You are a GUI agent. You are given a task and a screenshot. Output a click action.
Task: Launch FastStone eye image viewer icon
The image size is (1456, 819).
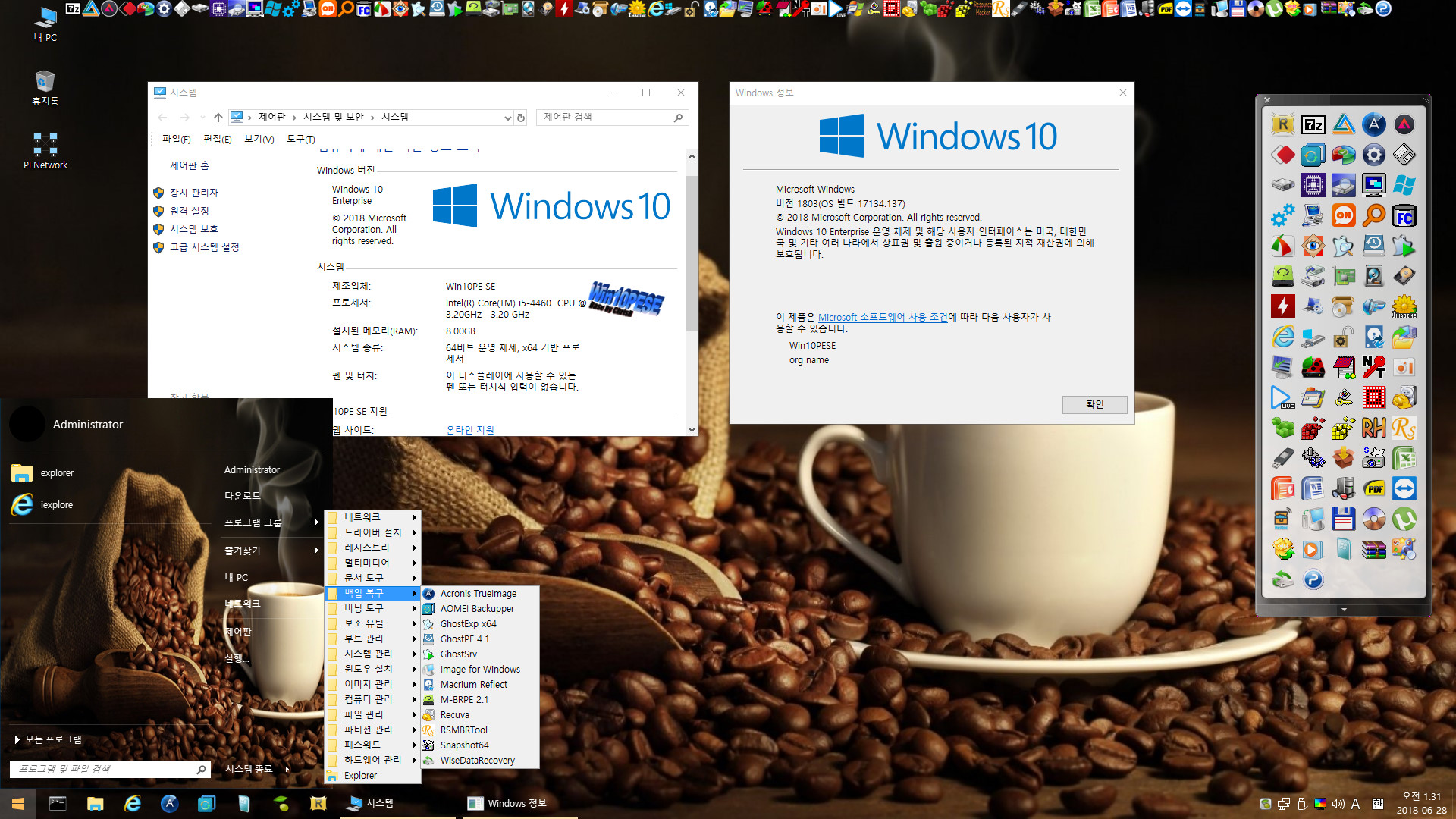pos(1313,246)
